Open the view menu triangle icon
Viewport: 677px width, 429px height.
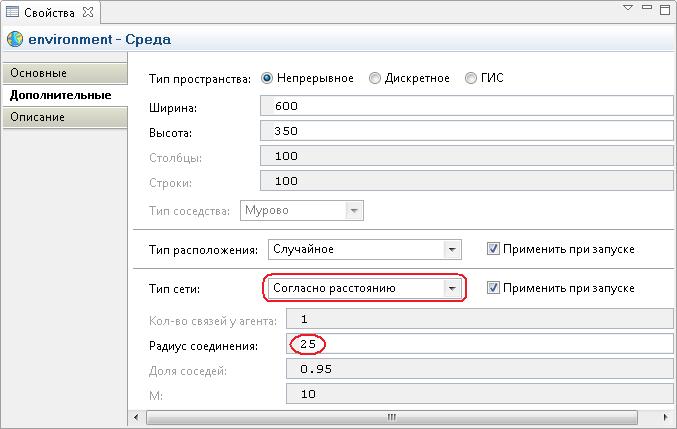click(628, 8)
